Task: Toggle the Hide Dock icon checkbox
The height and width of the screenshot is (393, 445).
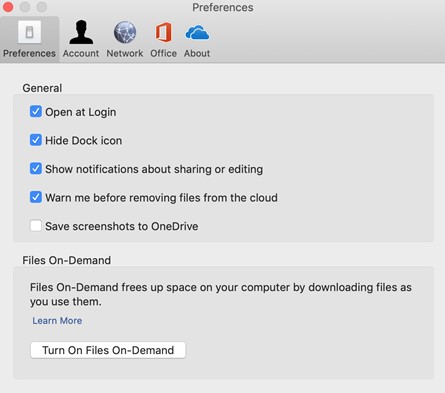Action: [36, 140]
